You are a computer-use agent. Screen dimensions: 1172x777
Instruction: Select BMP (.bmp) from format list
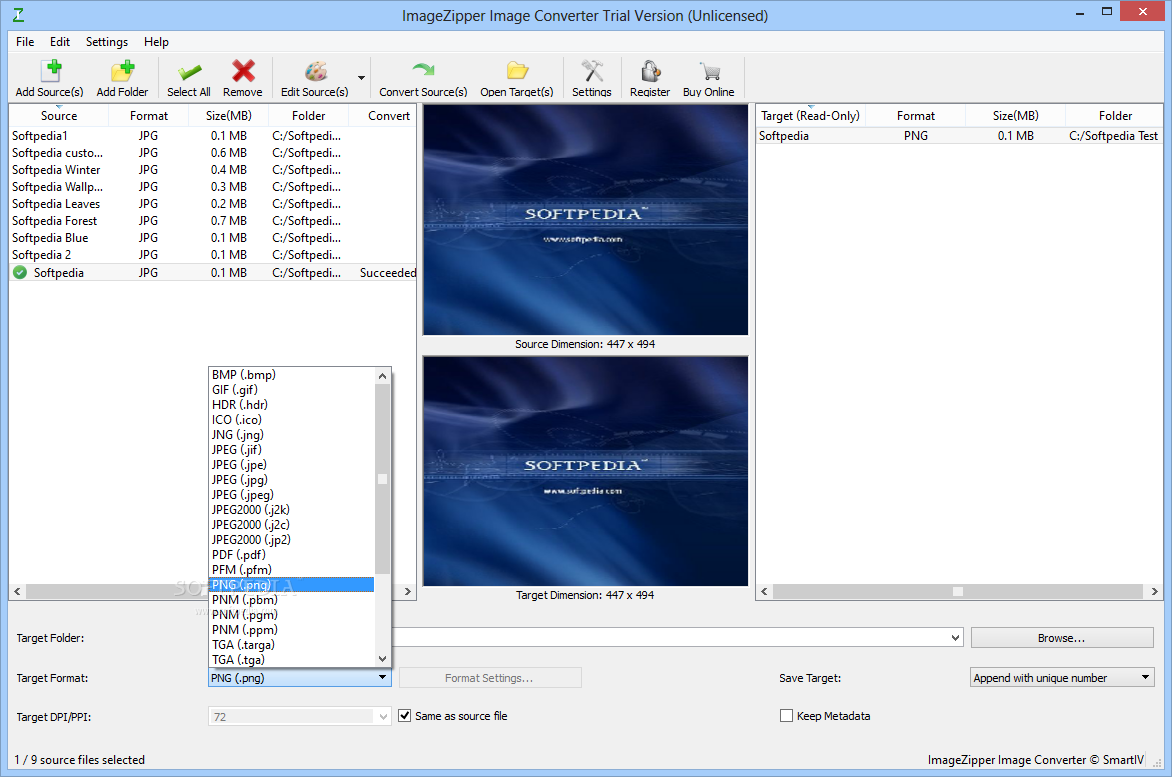(x=292, y=374)
